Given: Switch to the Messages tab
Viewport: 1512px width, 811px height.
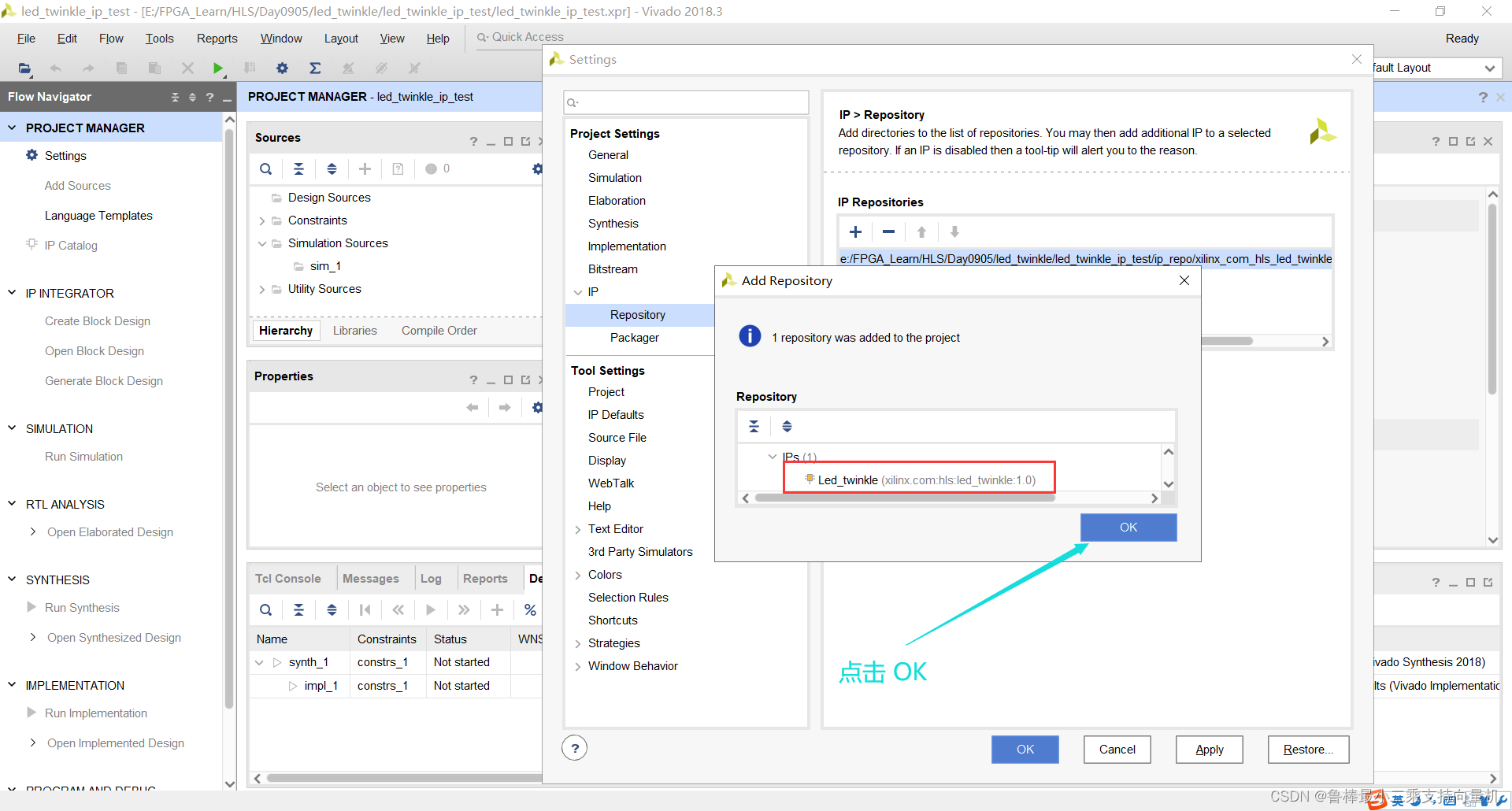Looking at the screenshot, I should click(370, 579).
